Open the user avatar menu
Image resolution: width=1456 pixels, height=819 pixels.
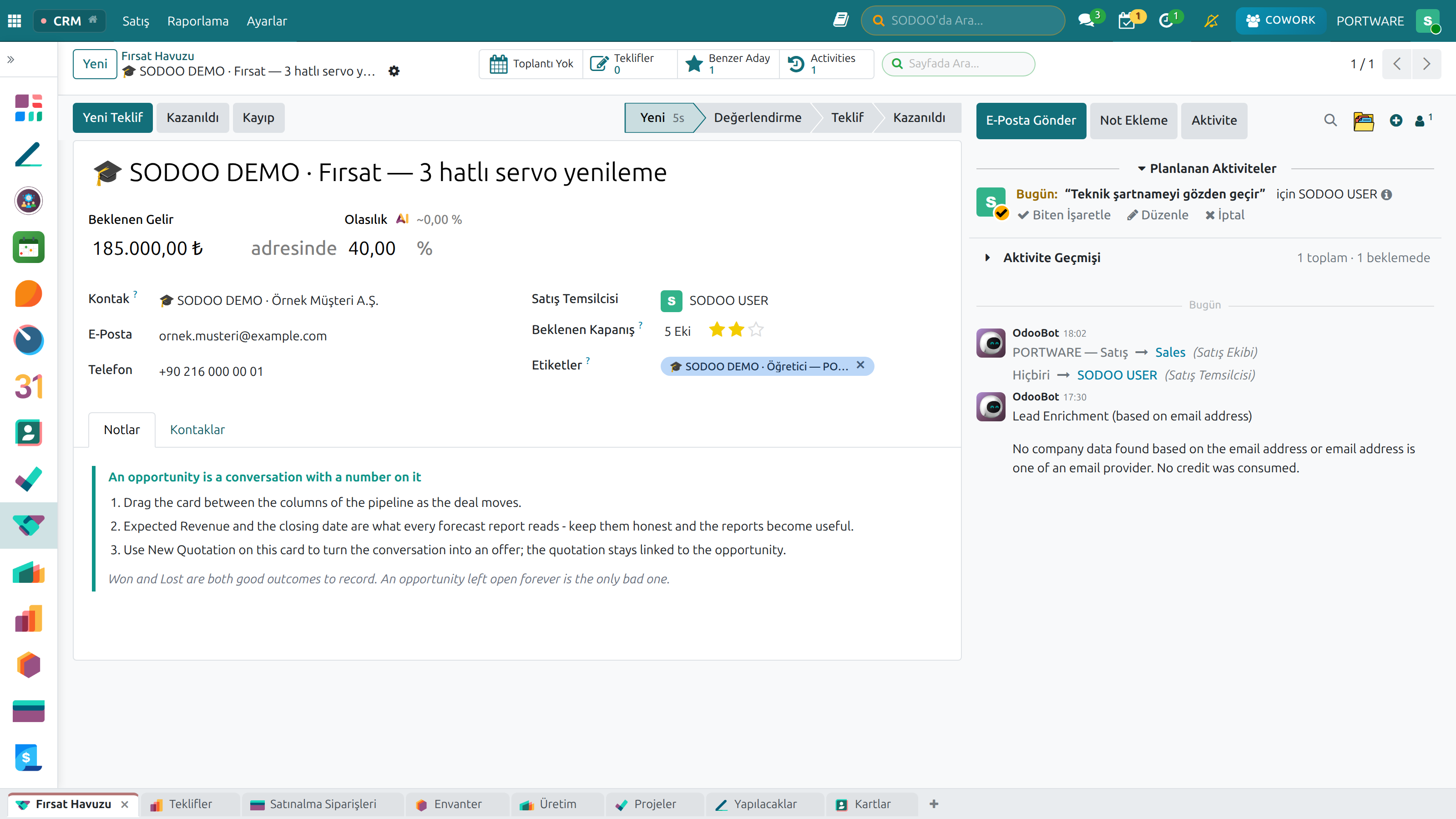pos(1428,21)
